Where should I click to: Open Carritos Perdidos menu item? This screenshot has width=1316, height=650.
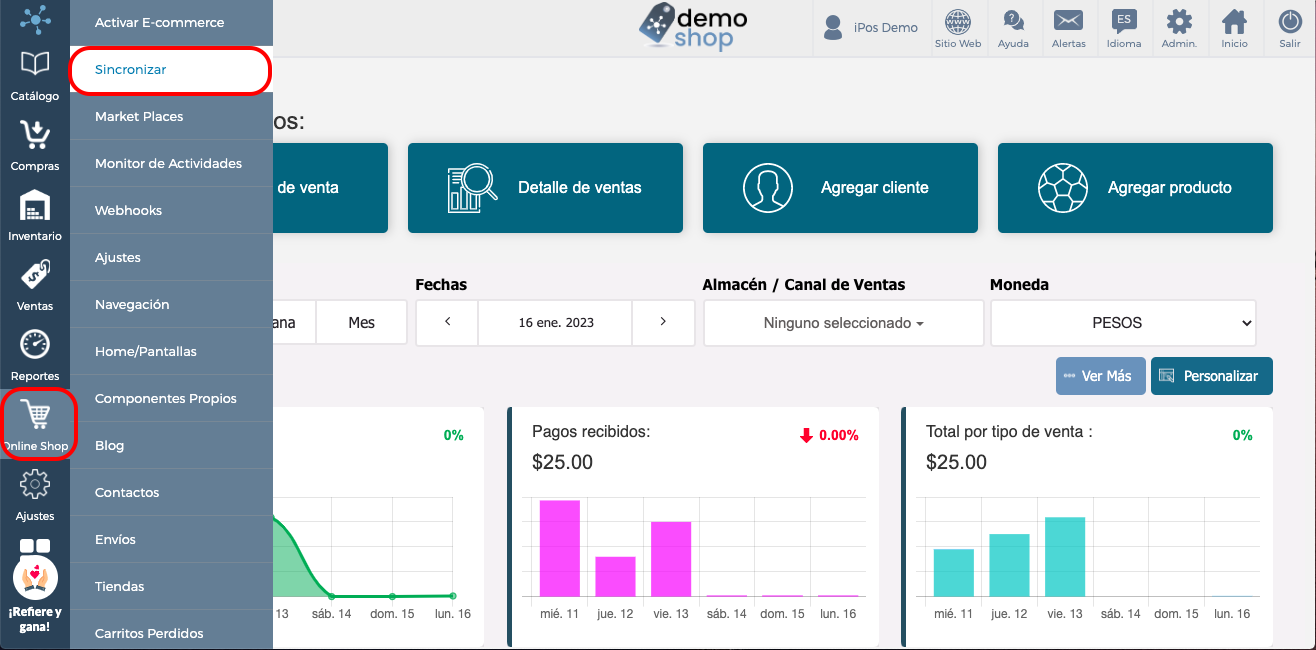pyautogui.click(x=171, y=631)
